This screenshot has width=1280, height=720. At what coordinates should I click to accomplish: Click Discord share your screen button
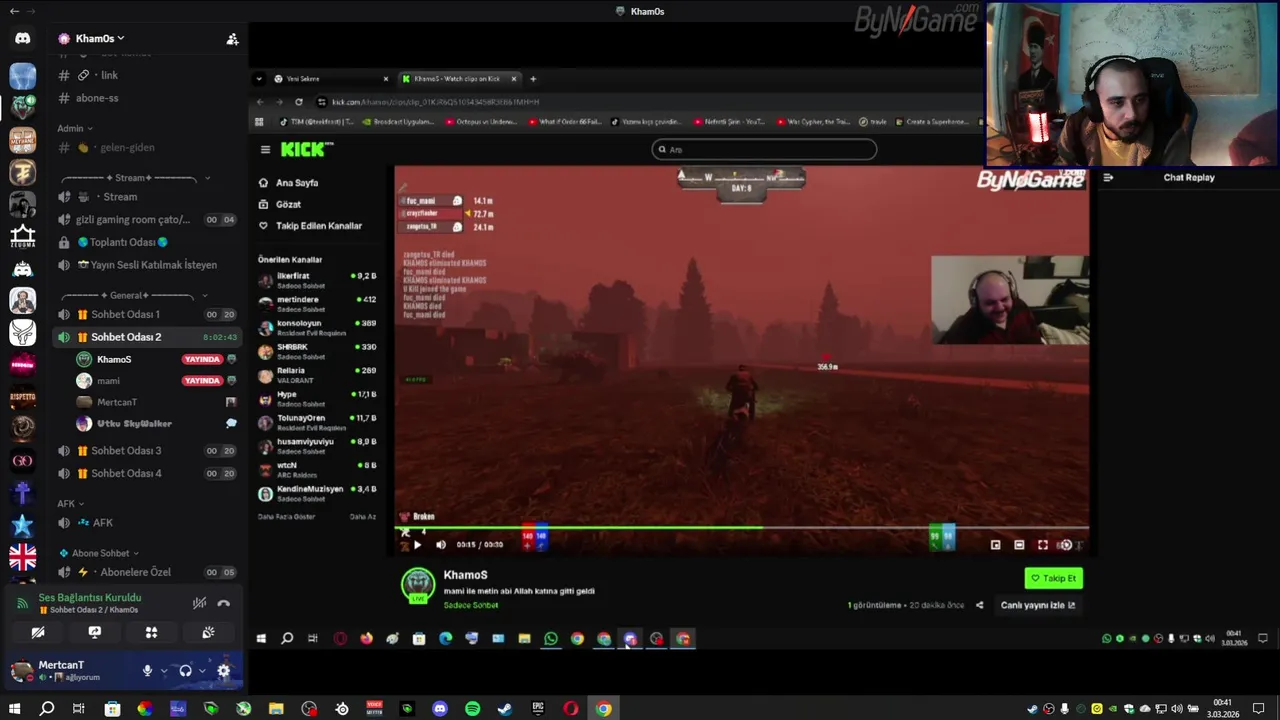click(x=95, y=632)
